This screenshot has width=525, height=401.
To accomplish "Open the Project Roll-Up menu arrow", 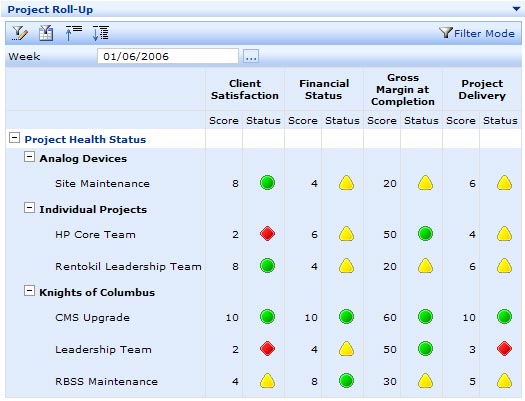I will [516, 9].
